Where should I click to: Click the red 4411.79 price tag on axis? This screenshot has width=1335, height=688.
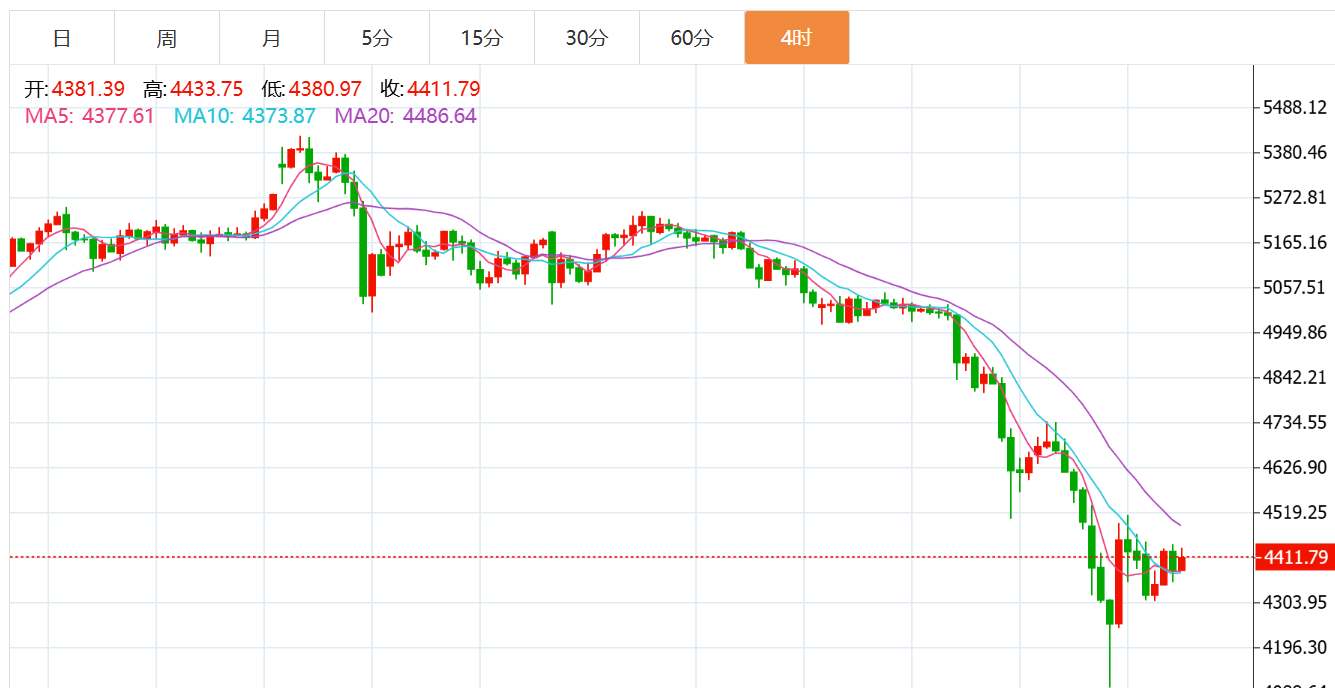(1294, 557)
